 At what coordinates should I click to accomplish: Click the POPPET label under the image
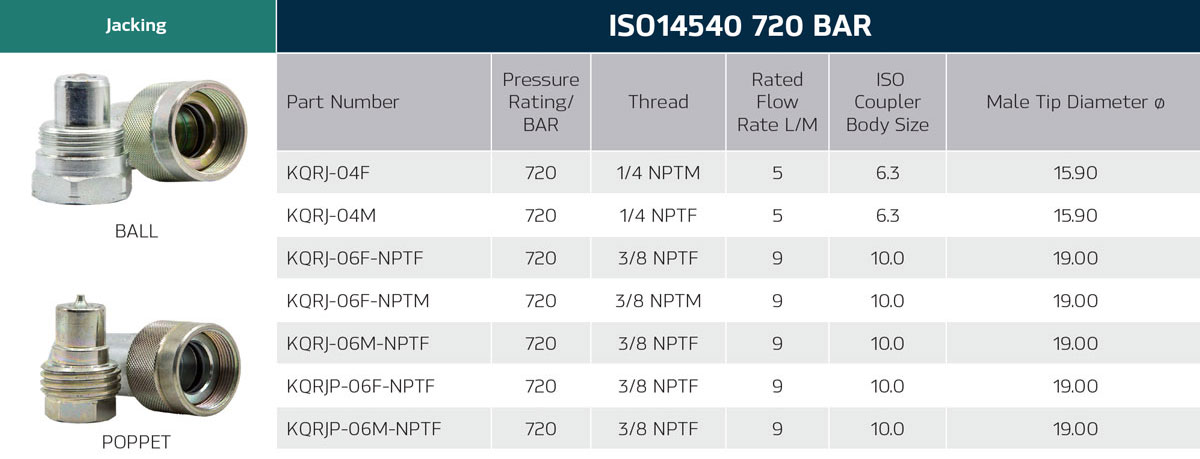(137, 442)
